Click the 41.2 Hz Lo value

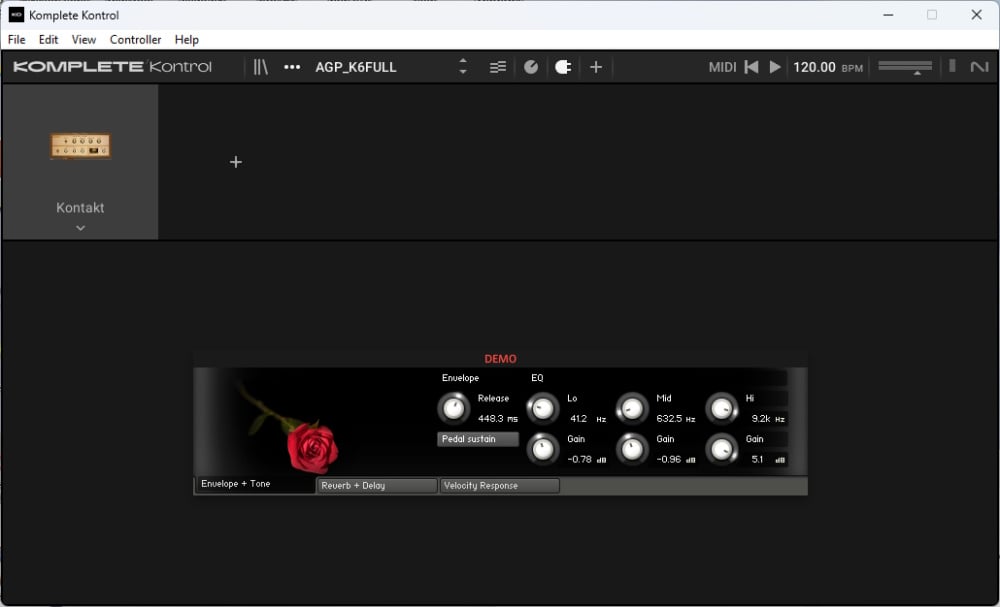[587, 419]
